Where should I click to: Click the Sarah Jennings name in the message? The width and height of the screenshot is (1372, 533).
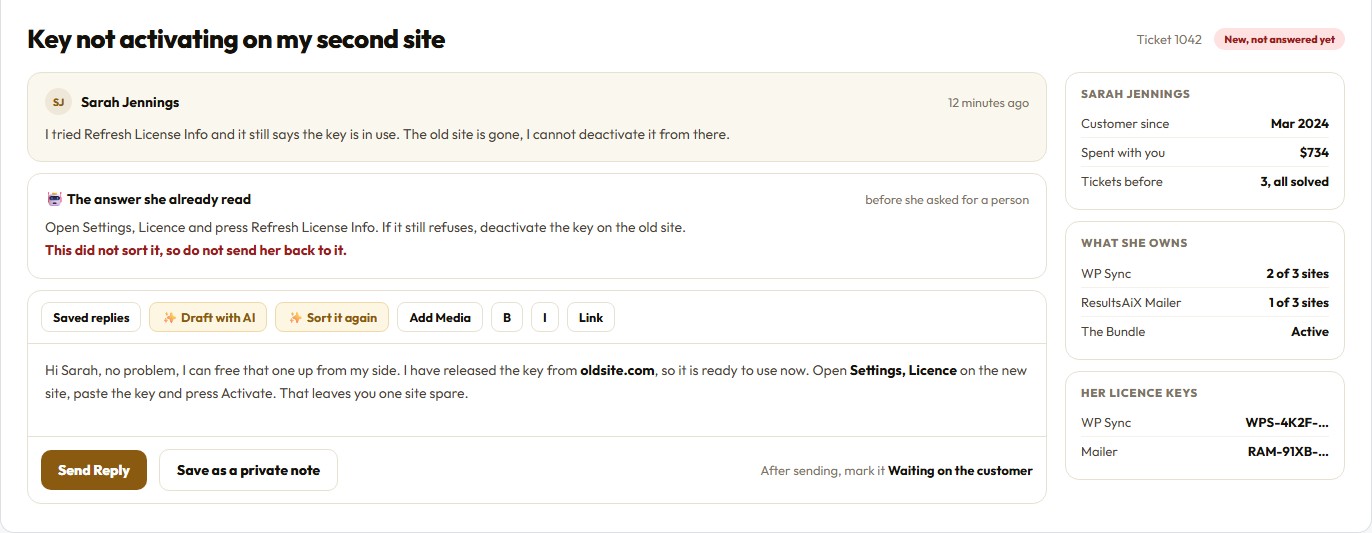click(x=130, y=102)
